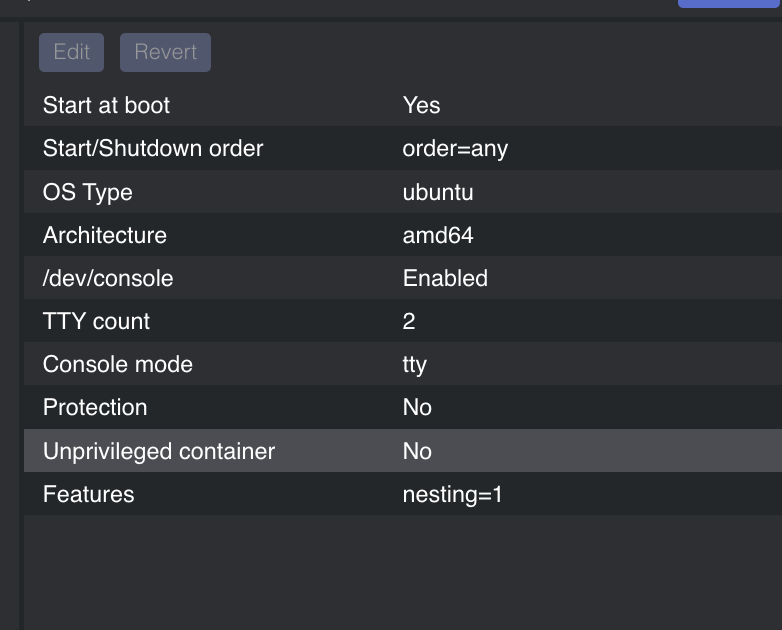Select the Console mode row
This screenshot has height=630, width=782.
pos(403,364)
